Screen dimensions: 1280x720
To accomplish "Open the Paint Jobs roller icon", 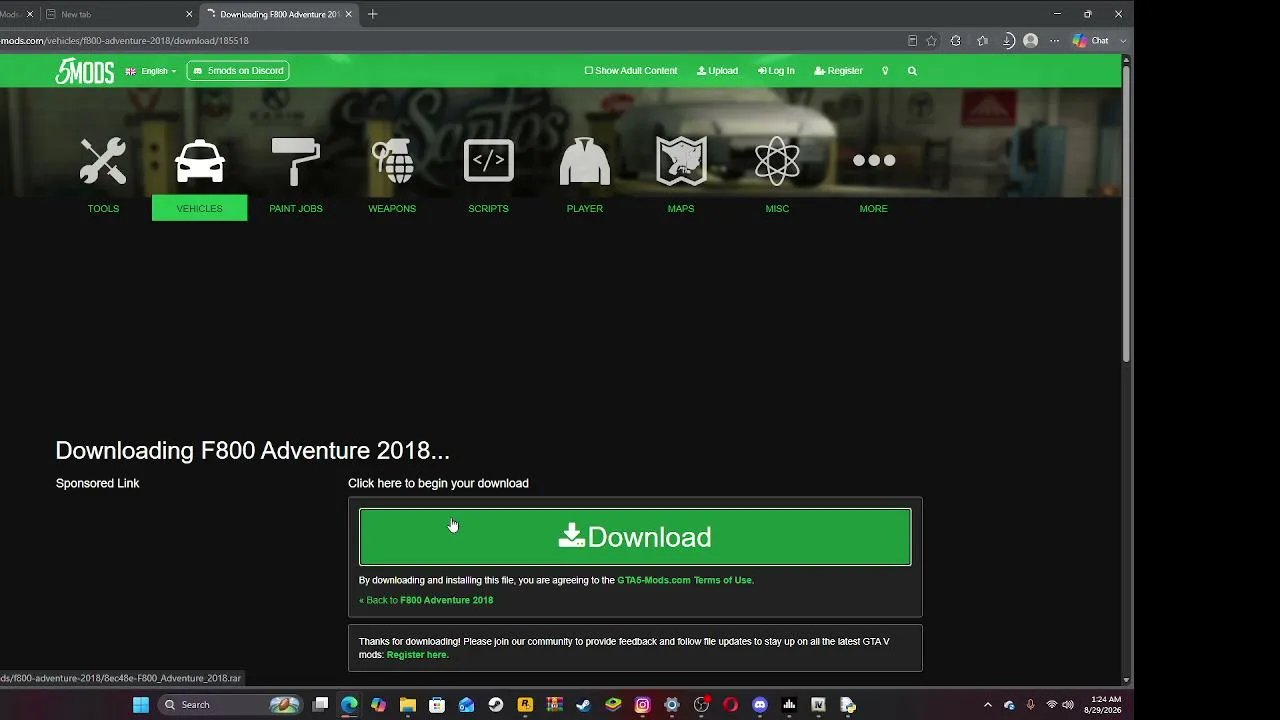I will (295, 161).
